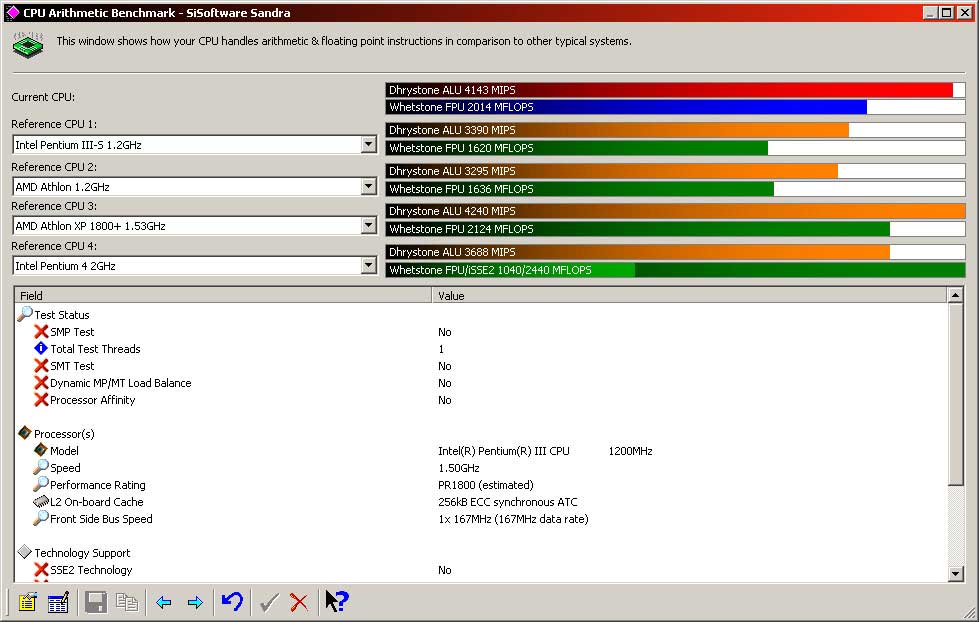Sort by the Value column header
This screenshot has width=979, height=622.
pos(689,295)
